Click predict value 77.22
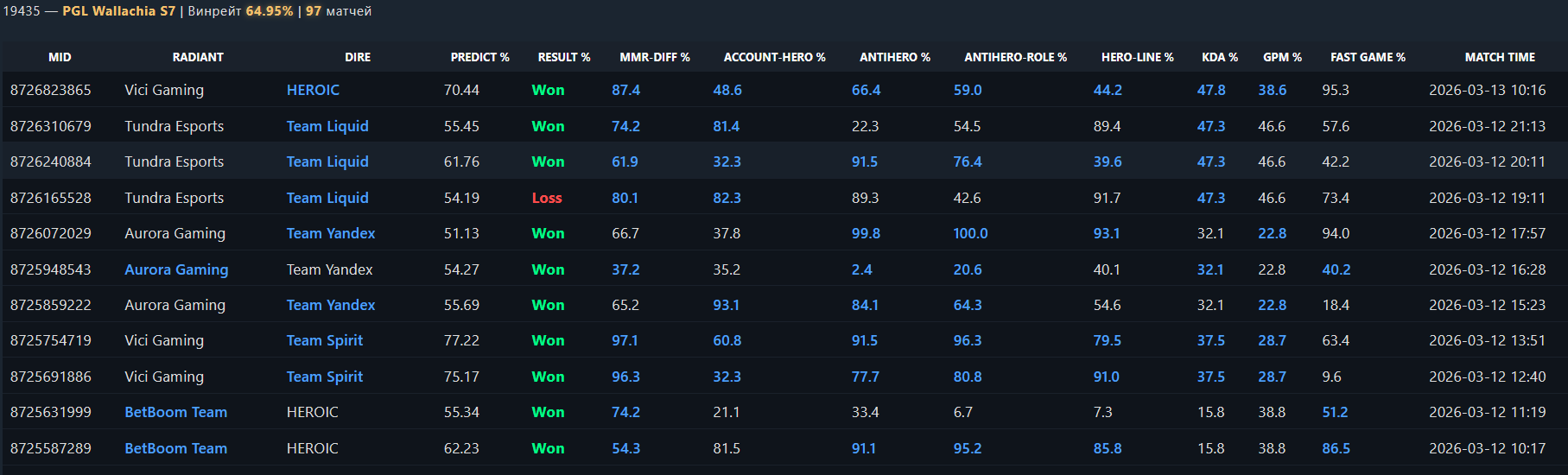 461,340
